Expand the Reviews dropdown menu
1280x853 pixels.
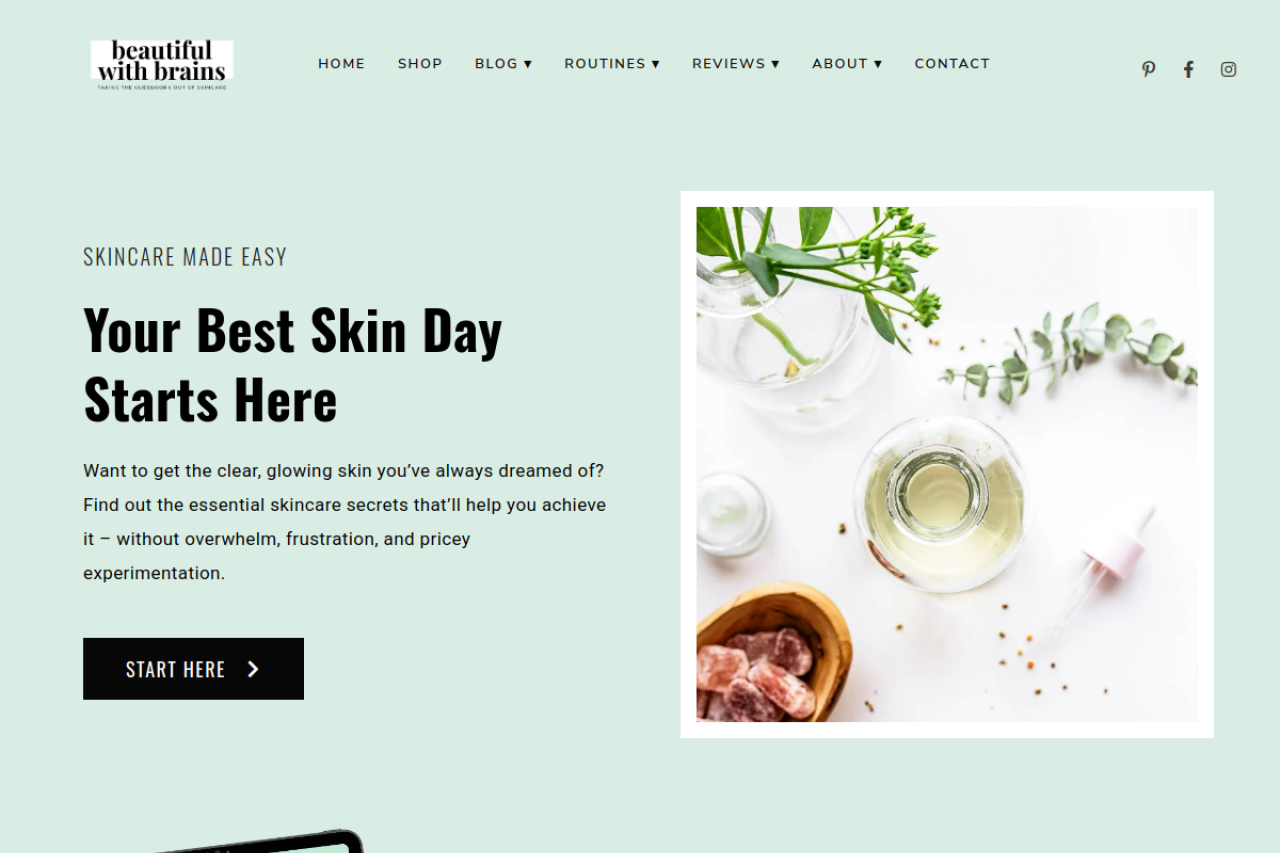[x=735, y=63]
